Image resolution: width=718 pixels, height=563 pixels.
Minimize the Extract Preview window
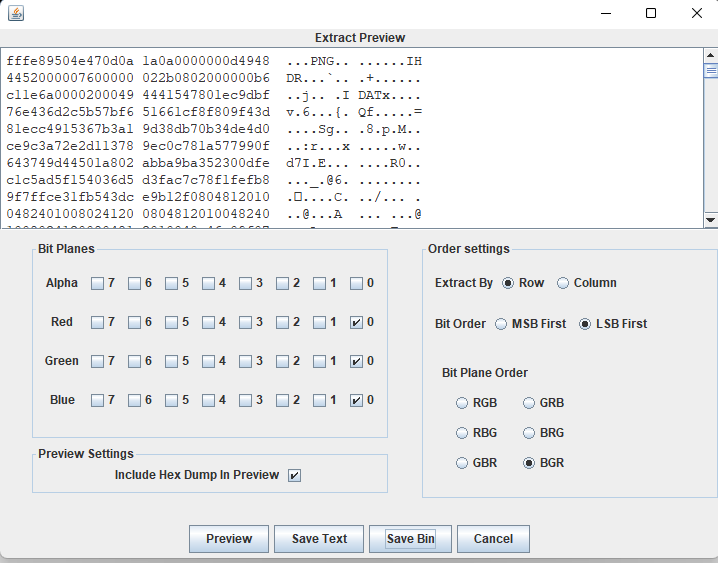coord(606,13)
